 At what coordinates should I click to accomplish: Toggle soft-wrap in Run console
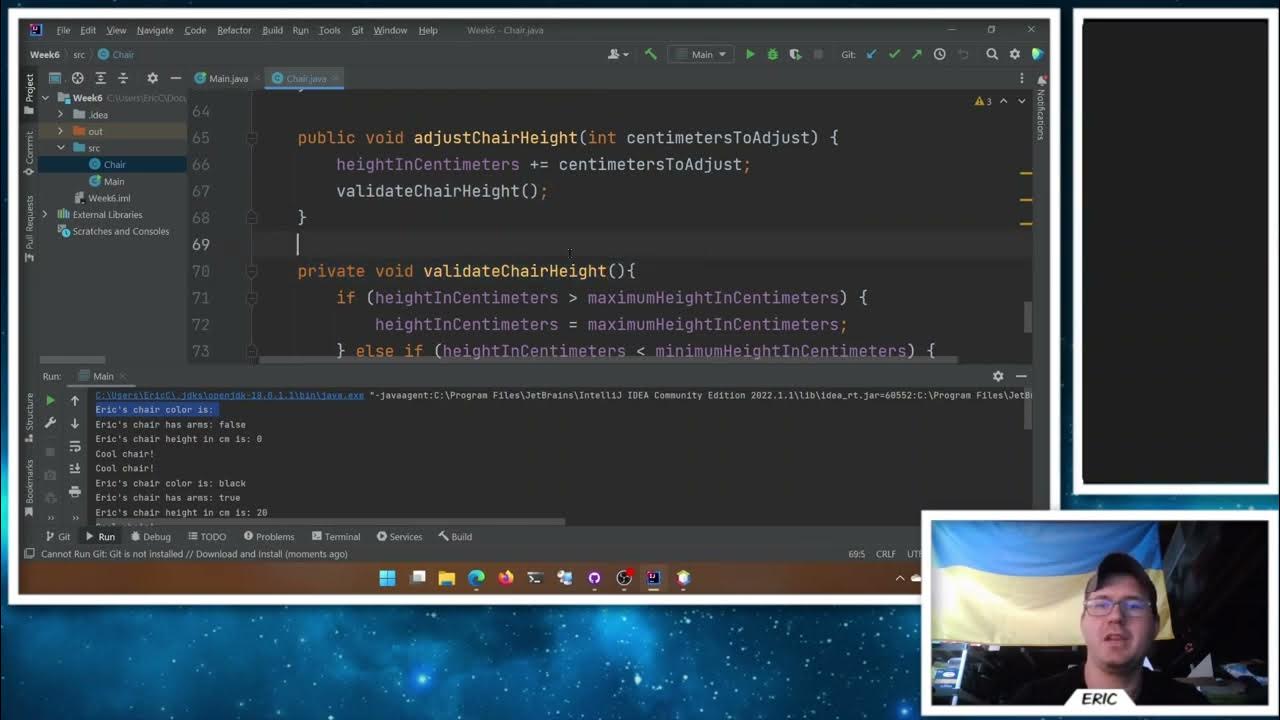pyautogui.click(x=75, y=446)
